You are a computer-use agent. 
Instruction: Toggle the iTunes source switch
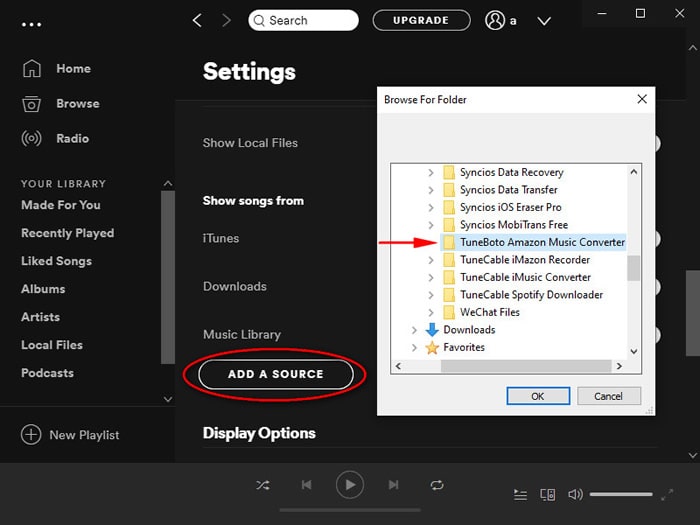657,239
